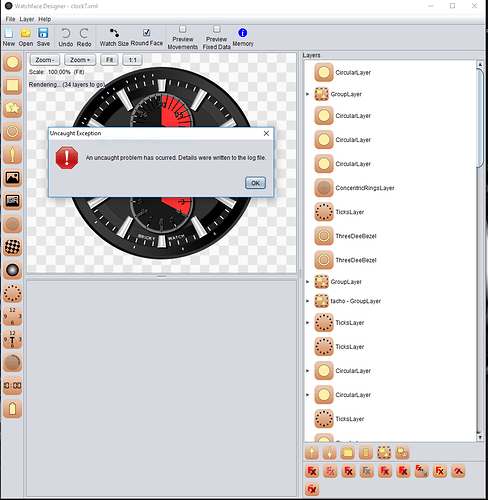
Task: Select the checkerboard pattern layer tool
Action: coord(13,247)
